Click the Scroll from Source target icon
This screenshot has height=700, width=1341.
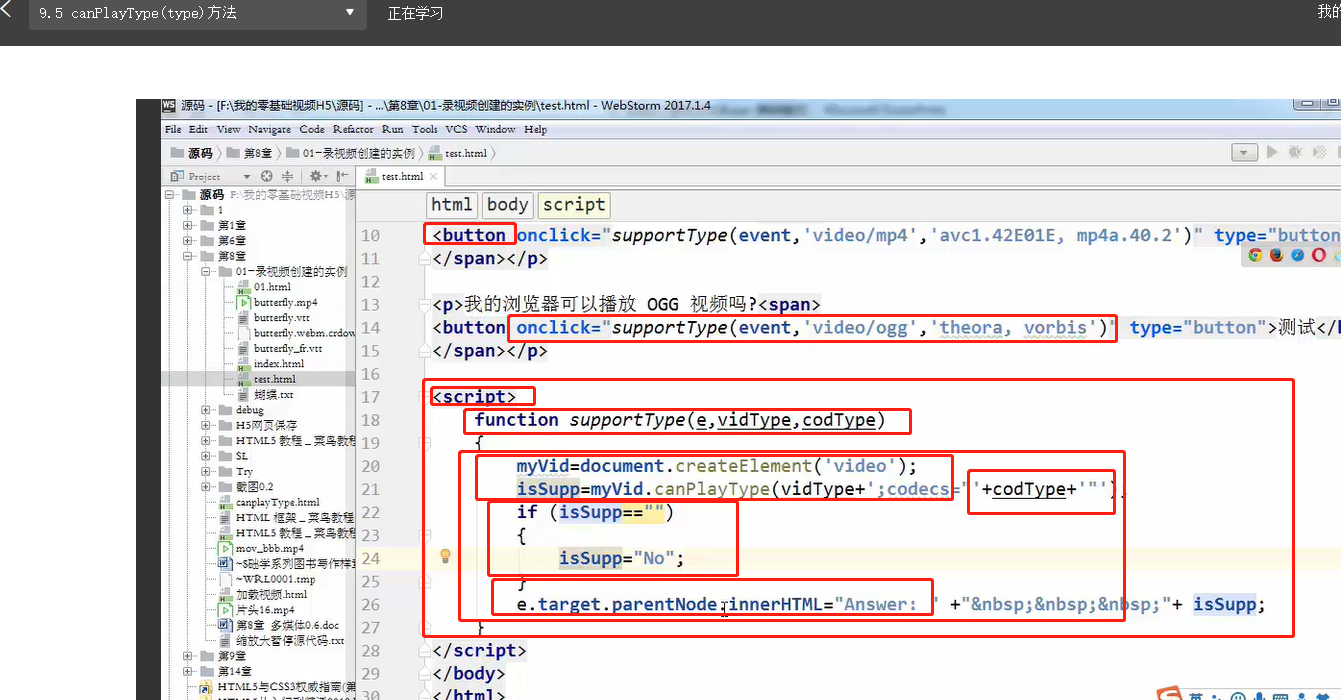pos(267,176)
